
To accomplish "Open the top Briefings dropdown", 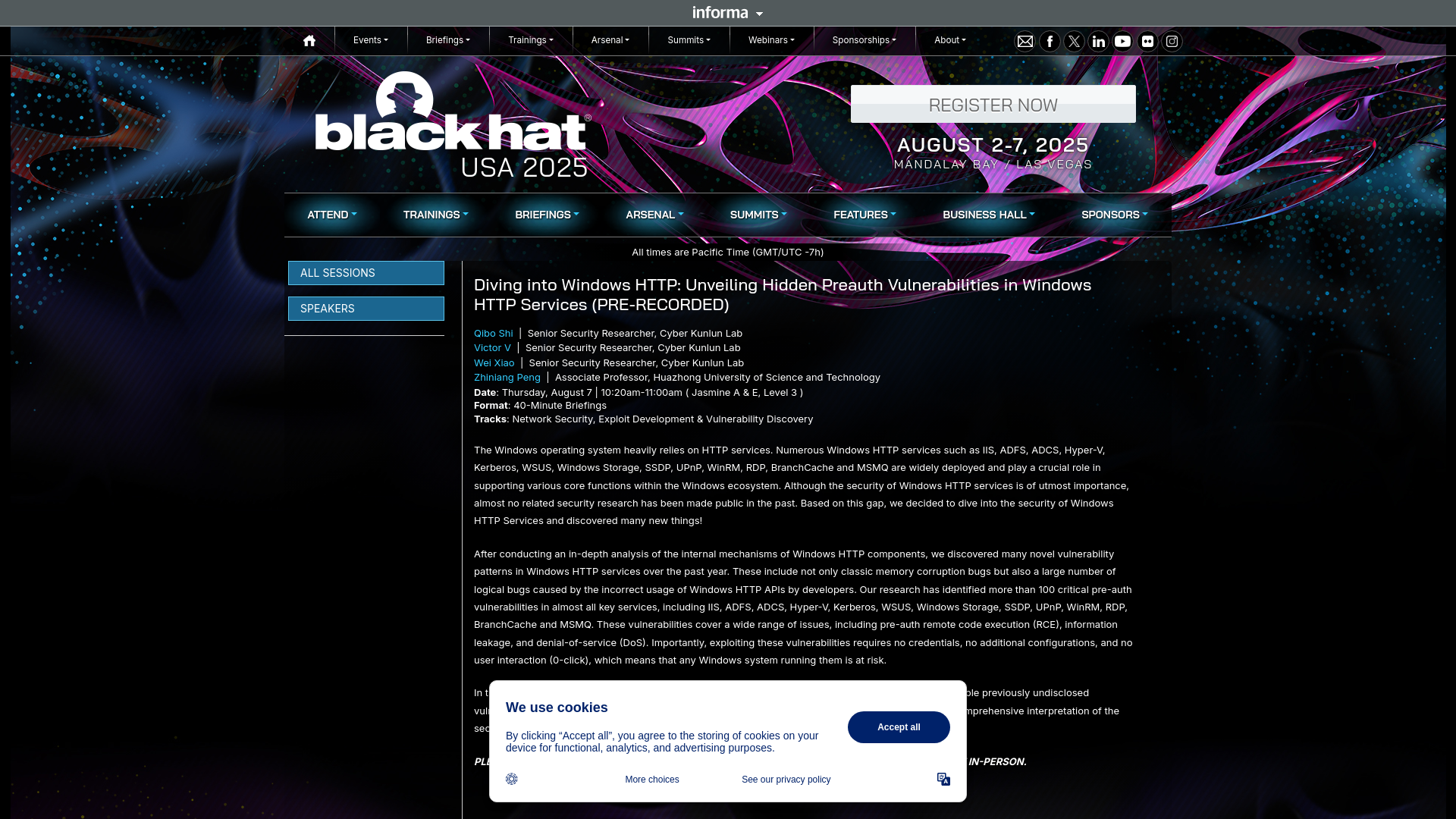I will pos(448,40).
